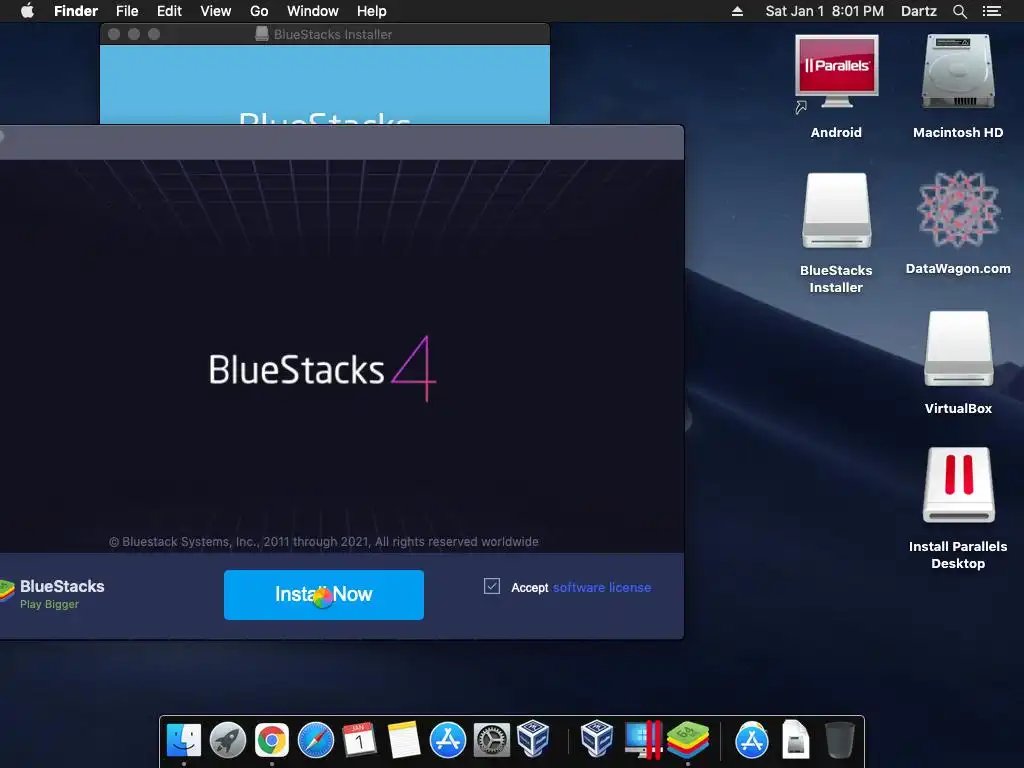Open the View menu
The height and width of the screenshot is (768, 1024).
point(216,11)
